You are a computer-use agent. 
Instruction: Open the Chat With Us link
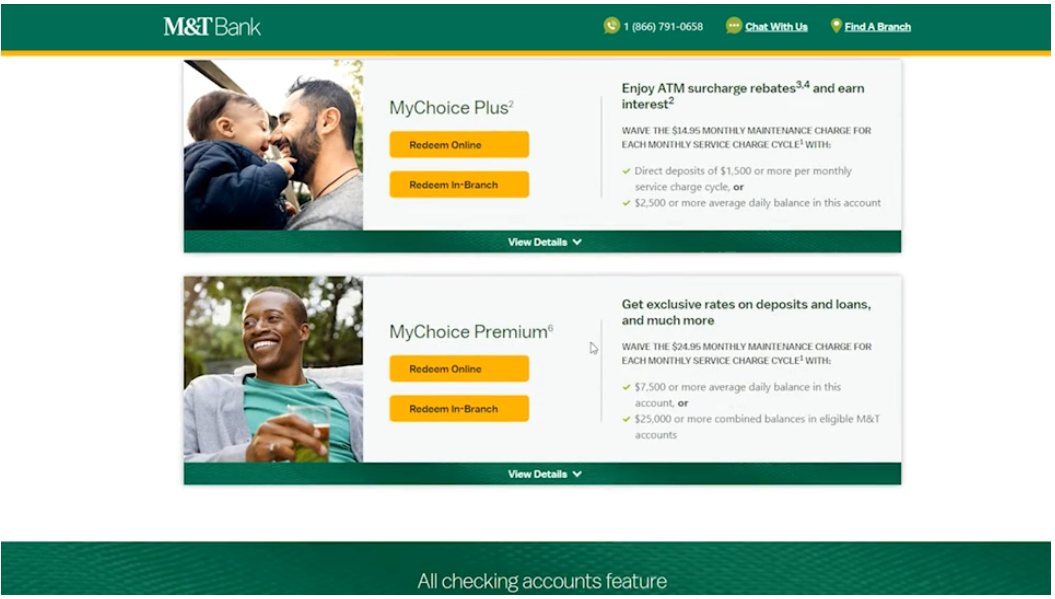(776, 27)
